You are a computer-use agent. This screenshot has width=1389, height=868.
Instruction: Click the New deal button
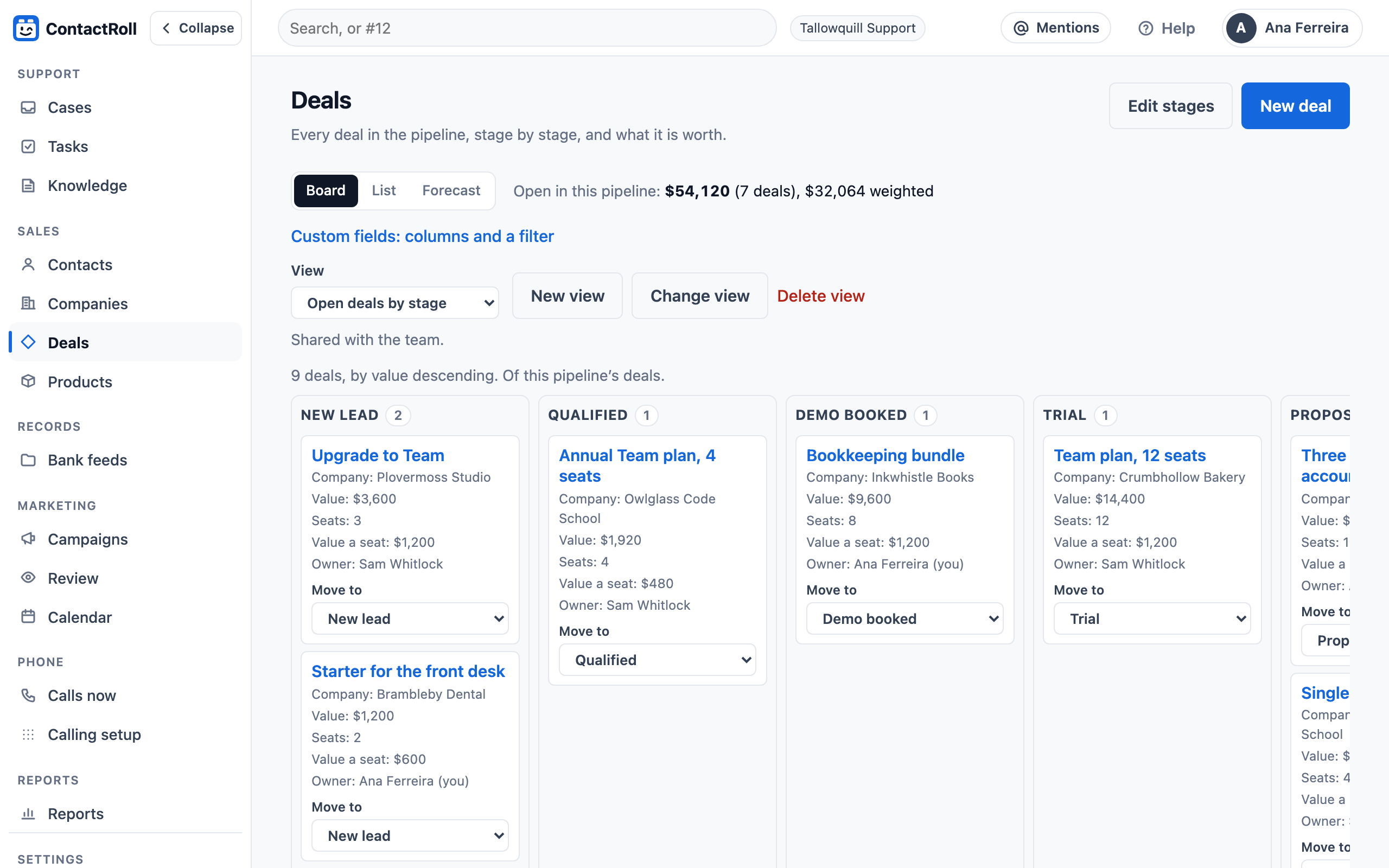tap(1295, 106)
